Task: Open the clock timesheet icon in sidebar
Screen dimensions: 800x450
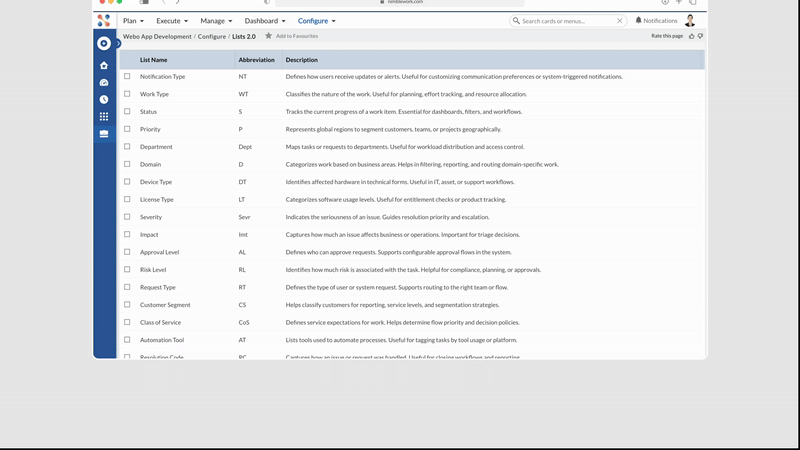Action: click(x=104, y=99)
